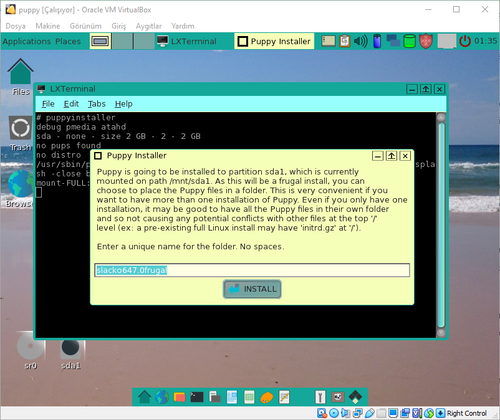
Task: Open the orange paint palette icon in dock
Action: tap(267, 397)
